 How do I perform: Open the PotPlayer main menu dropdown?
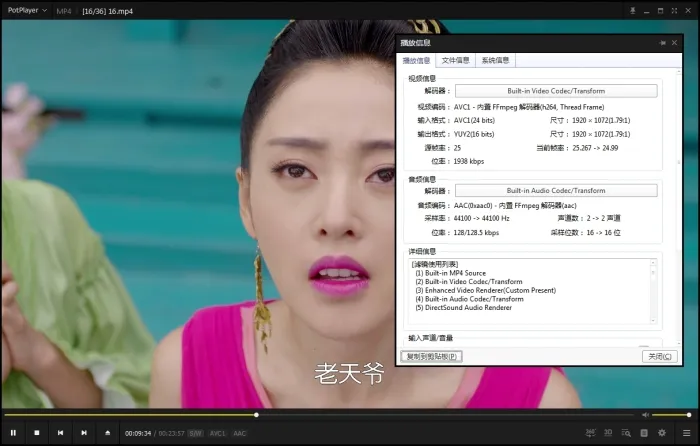(x=27, y=10)
